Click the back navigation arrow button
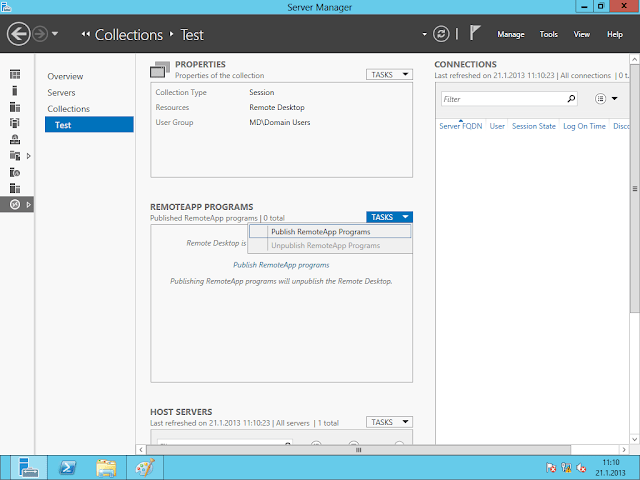The height and width of the screenshot is (480, 640). (18, 34)
